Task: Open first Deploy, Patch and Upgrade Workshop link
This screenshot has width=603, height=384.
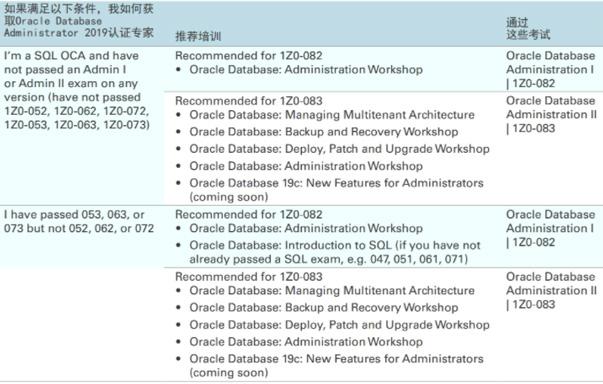Action: [x=339, y=149]
